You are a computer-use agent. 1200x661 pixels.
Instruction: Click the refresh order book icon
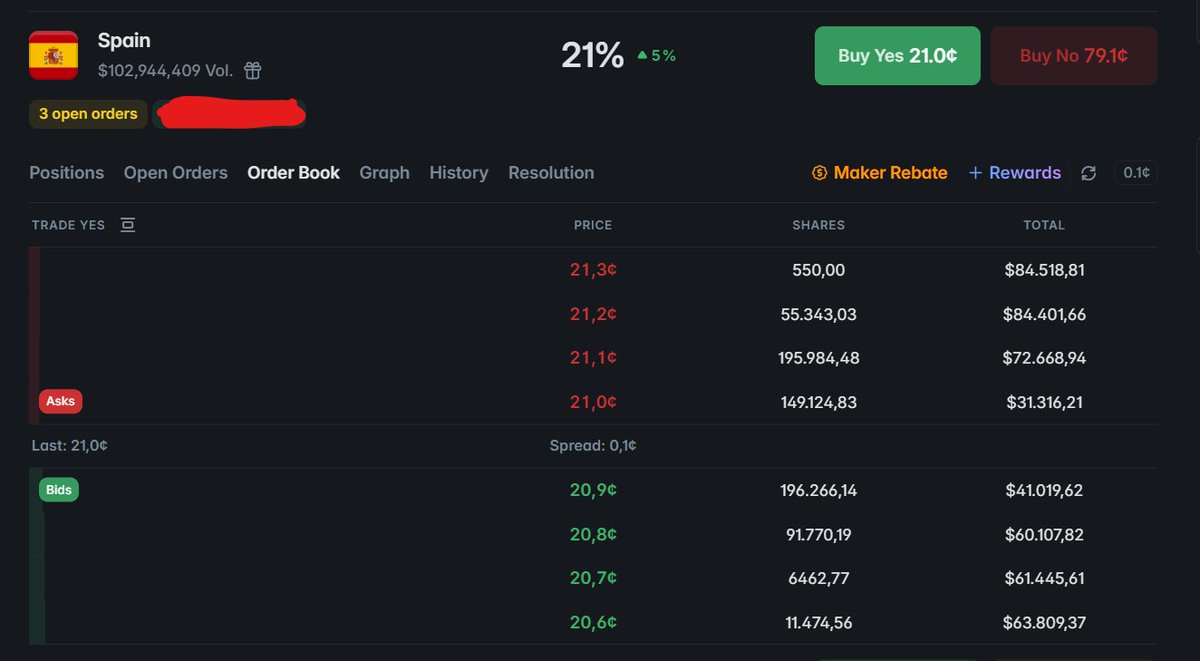pyautogui.click(x=1089, y=173)
